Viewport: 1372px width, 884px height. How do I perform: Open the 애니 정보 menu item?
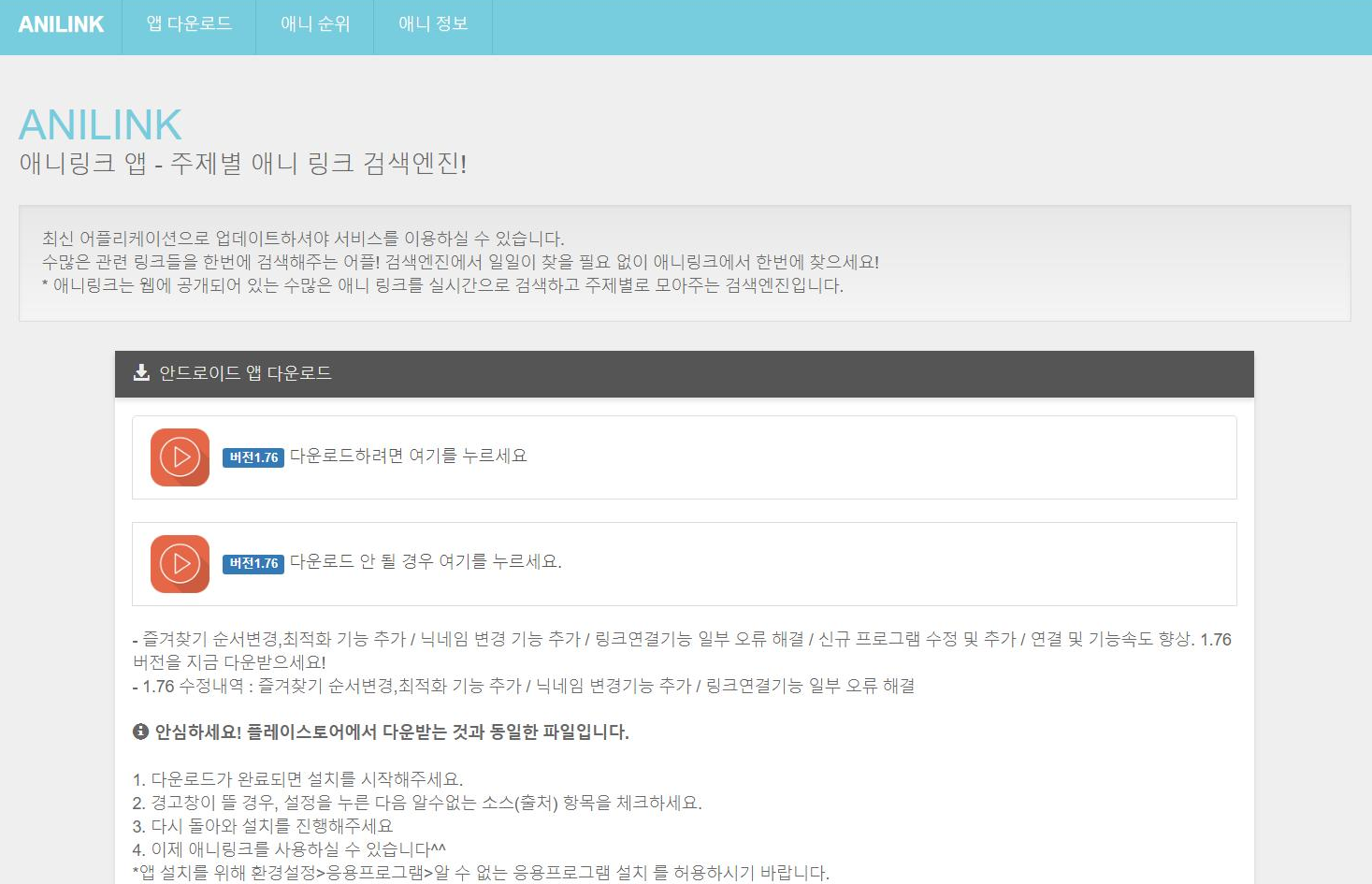coord(433,24)
